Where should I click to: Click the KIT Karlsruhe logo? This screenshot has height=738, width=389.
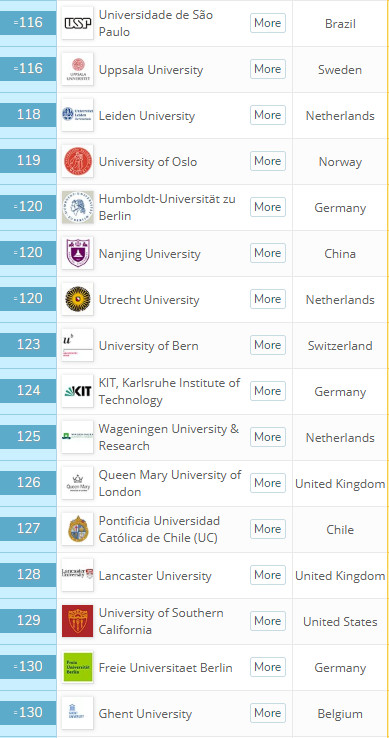tap(78, 391)
